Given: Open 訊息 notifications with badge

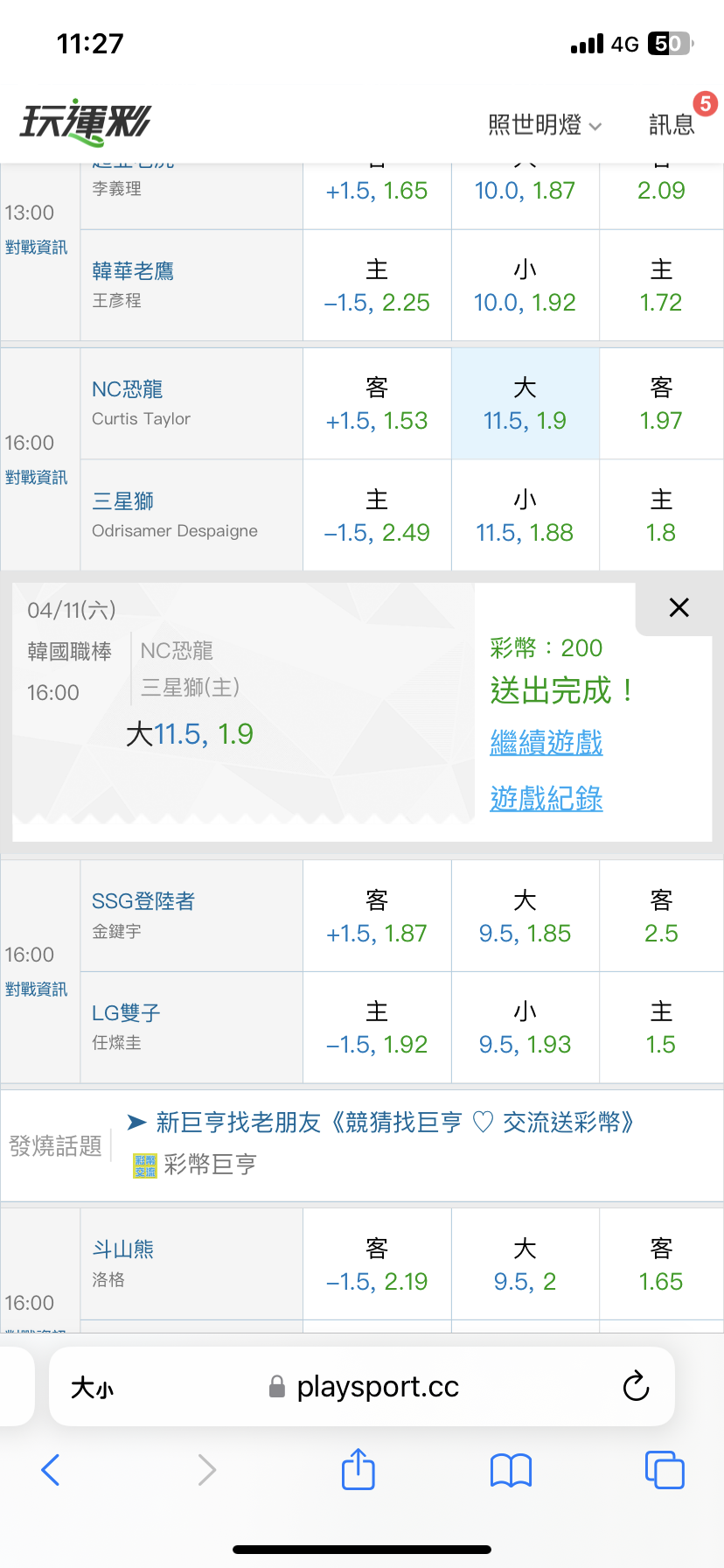Looking at the screenshot, I should point(673,124).
